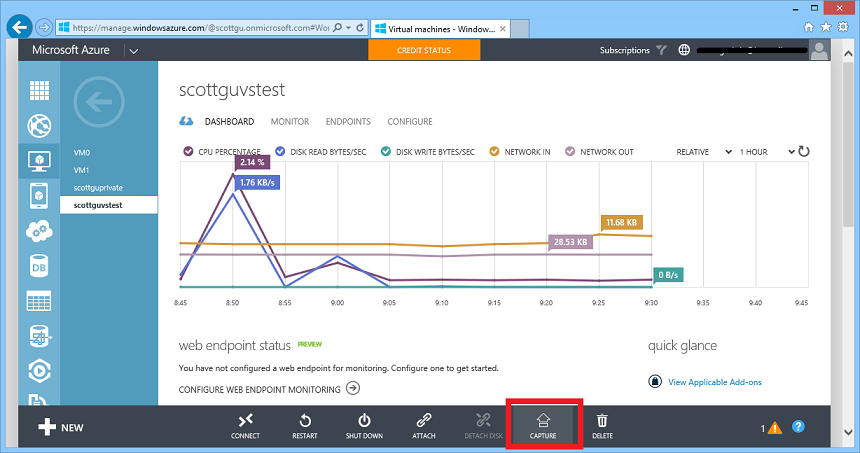Screen dimensions: 860x453
Task: Toggle the Disk Write Bytes/Sec metric checkbox
Action: tap(386, 151)
